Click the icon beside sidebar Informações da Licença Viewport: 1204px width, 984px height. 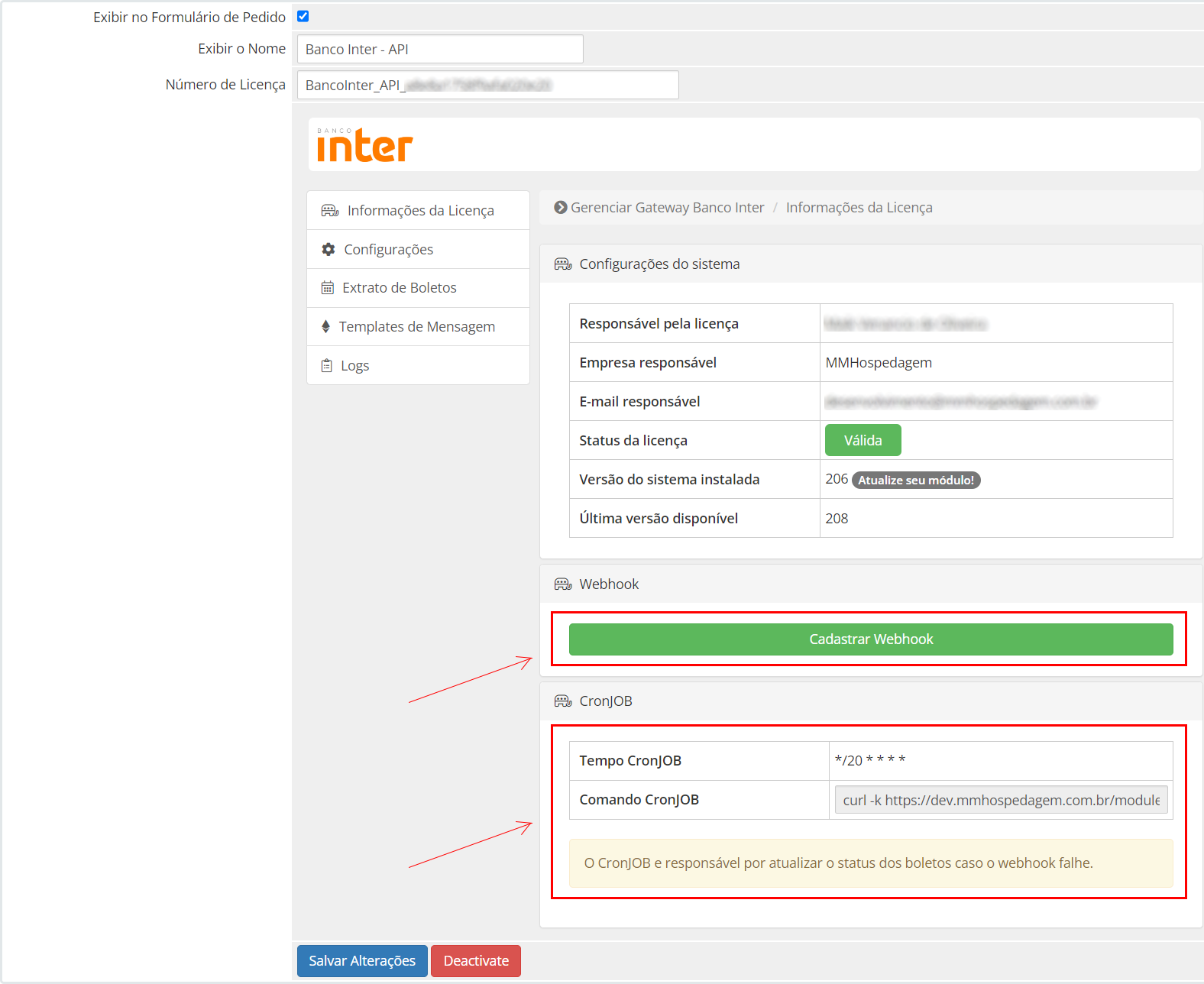pos(330,210)
